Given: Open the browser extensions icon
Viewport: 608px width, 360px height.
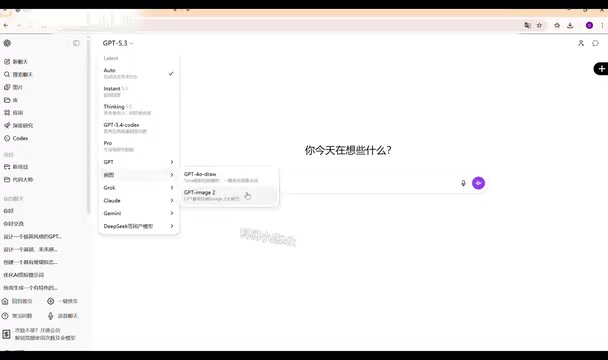Looking at the screenshot, I should click(x=557, y=25).
